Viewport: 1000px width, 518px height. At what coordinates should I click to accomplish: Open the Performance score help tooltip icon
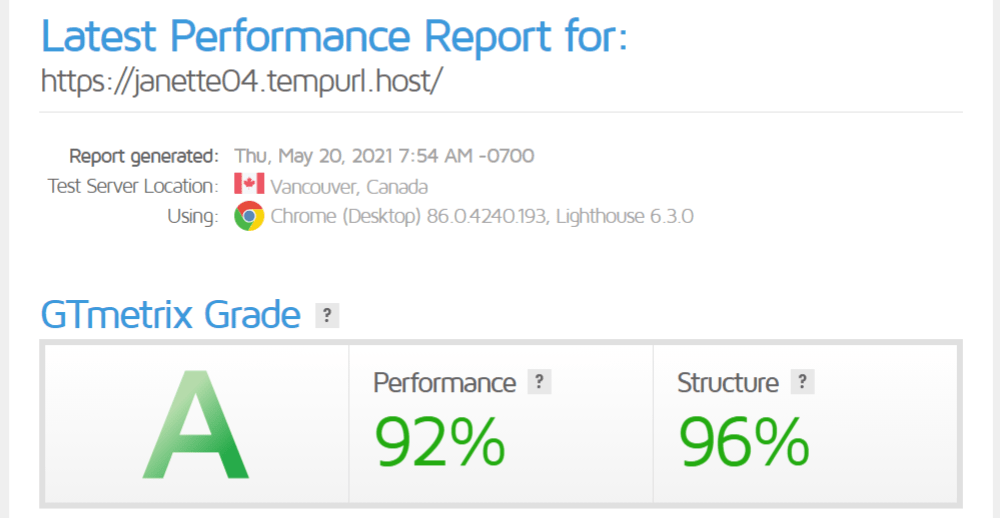[x=539, y=382]
